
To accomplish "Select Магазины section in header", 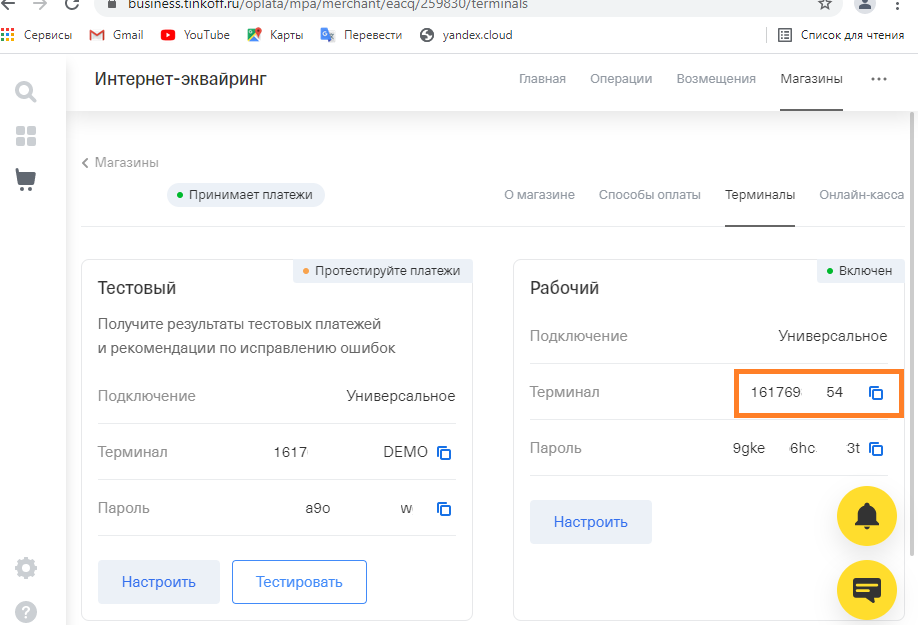I will coord(811,79).
